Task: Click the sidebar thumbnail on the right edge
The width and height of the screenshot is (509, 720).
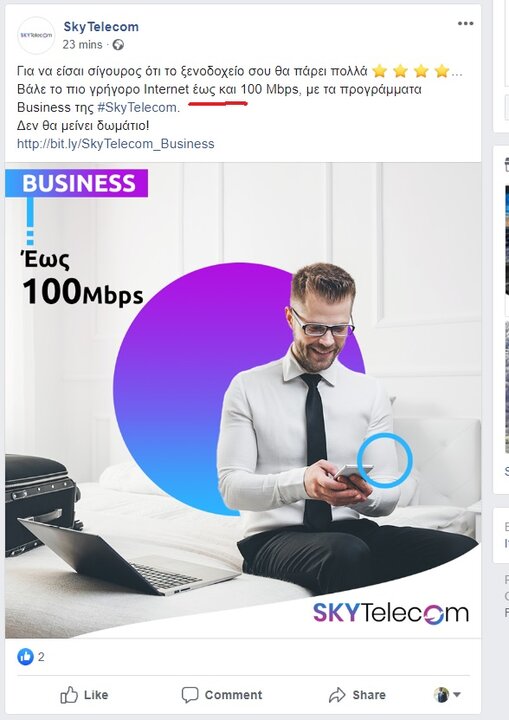Action: (x=507, y=240)
